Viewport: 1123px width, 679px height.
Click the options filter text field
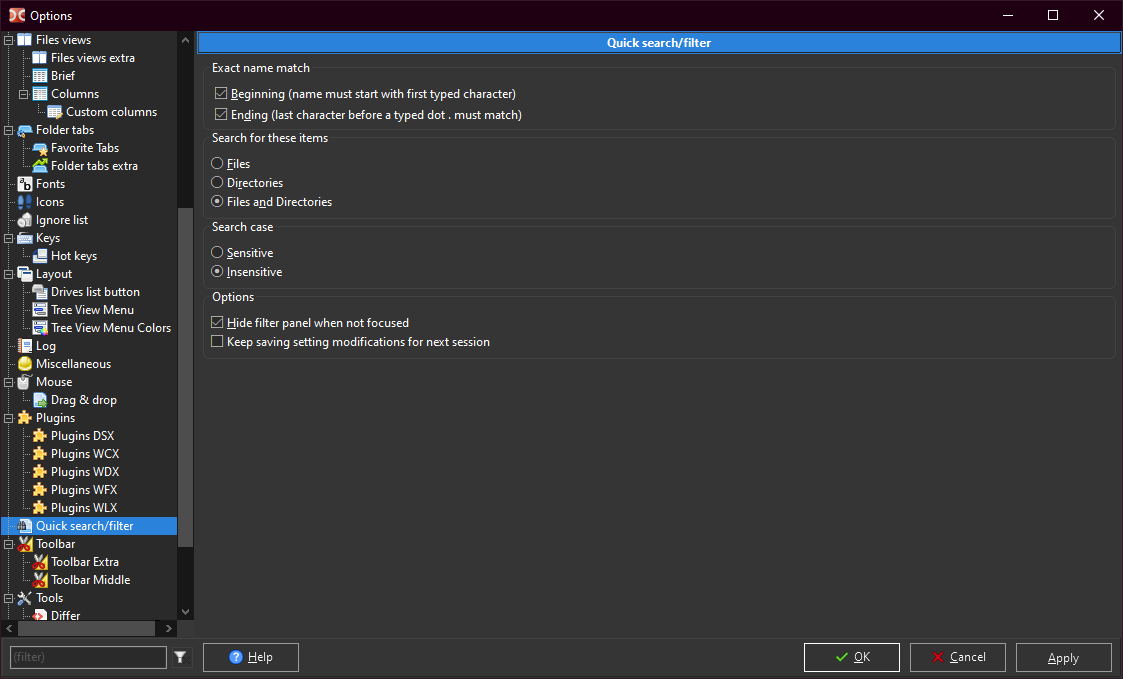[x=88, y=657]
